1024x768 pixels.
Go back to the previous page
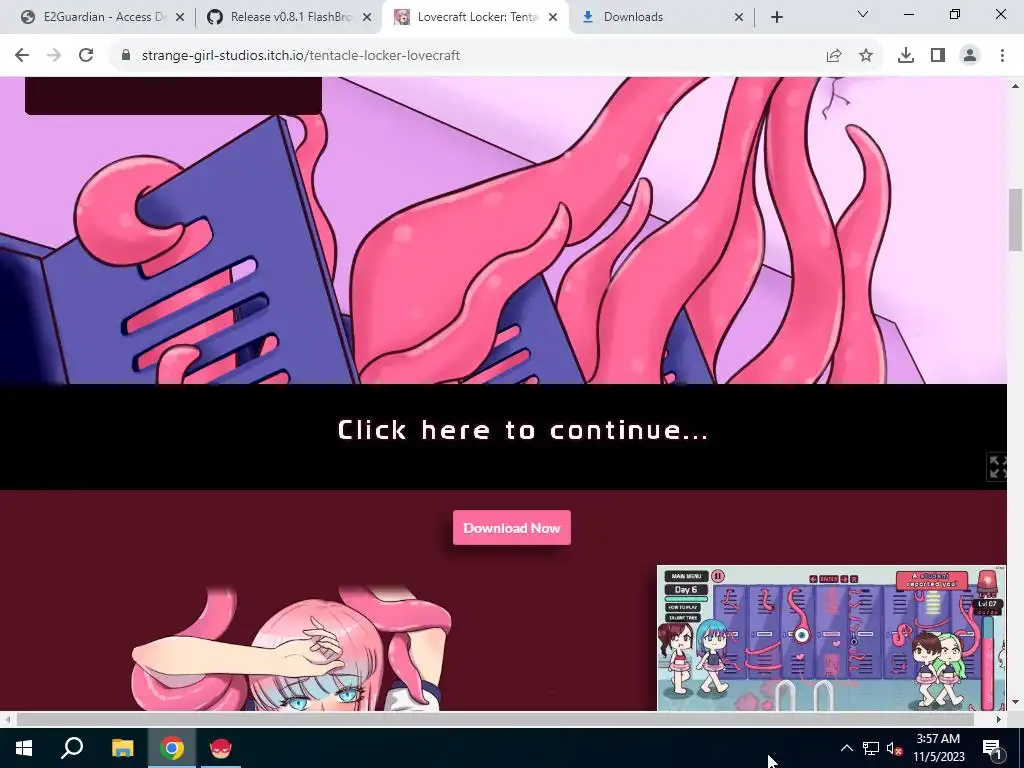click(22, 56)
